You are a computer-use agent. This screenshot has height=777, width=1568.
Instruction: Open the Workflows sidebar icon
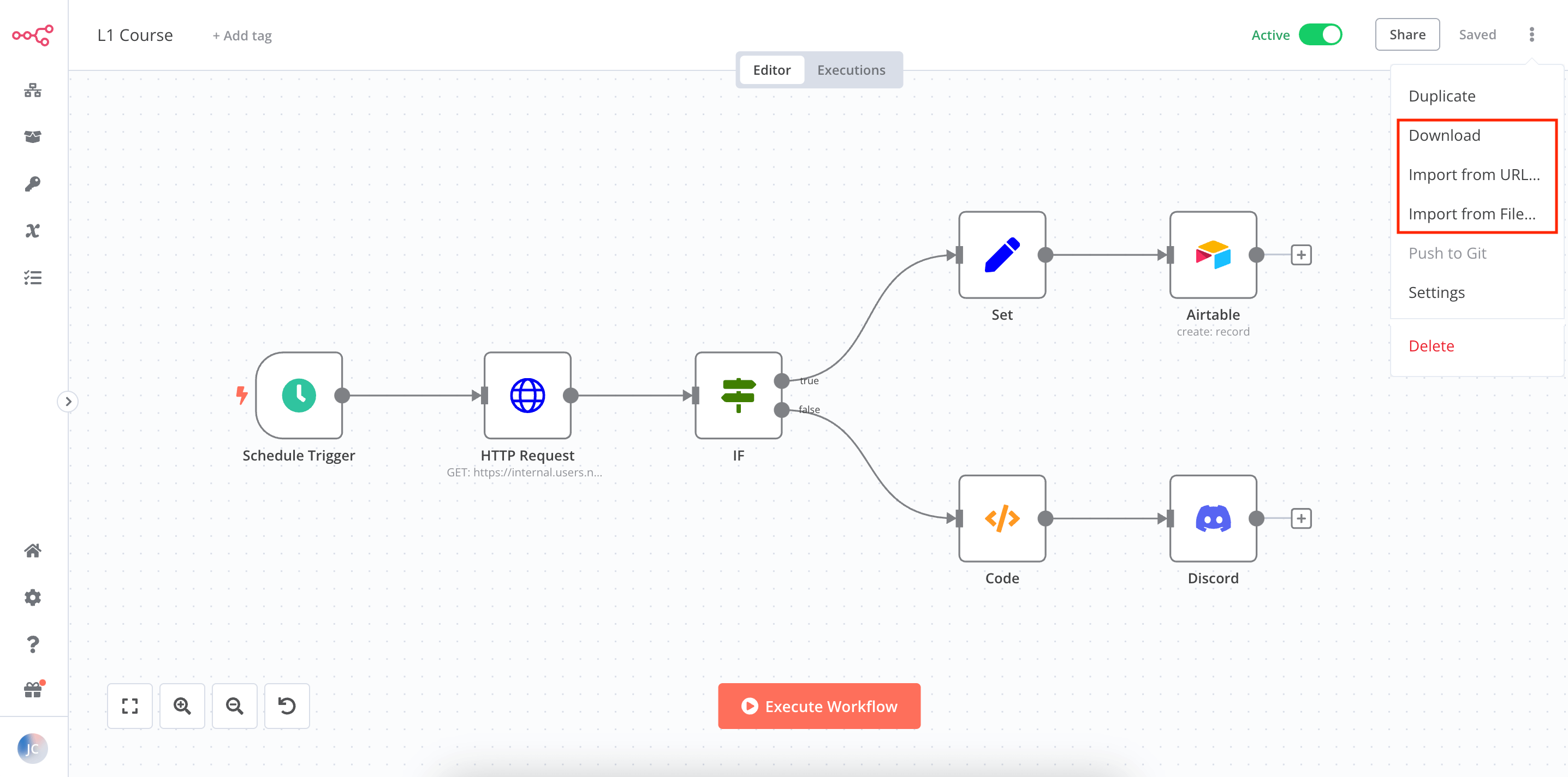33,91
